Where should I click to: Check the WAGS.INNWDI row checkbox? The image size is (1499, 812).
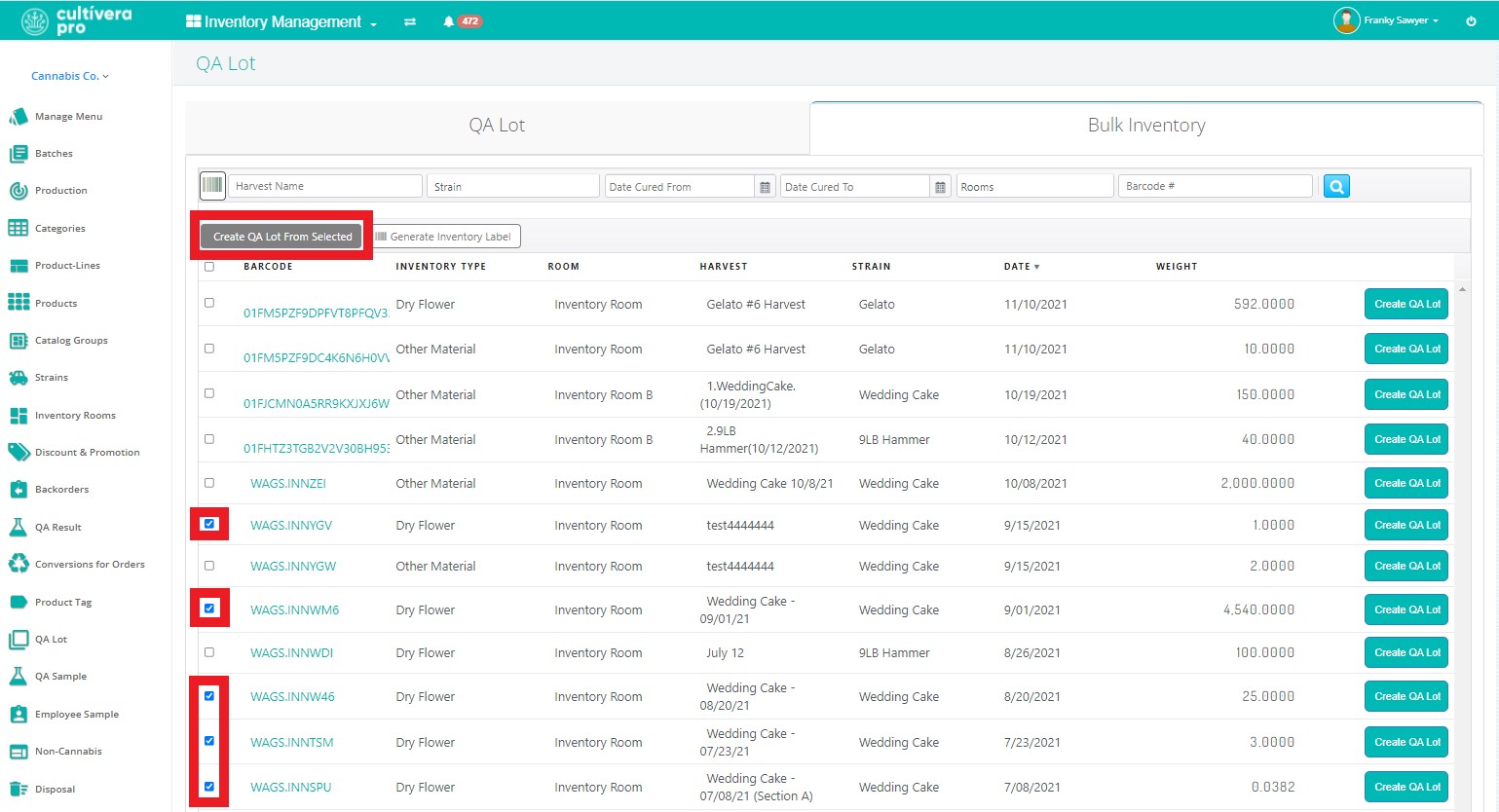click(209, 651)
